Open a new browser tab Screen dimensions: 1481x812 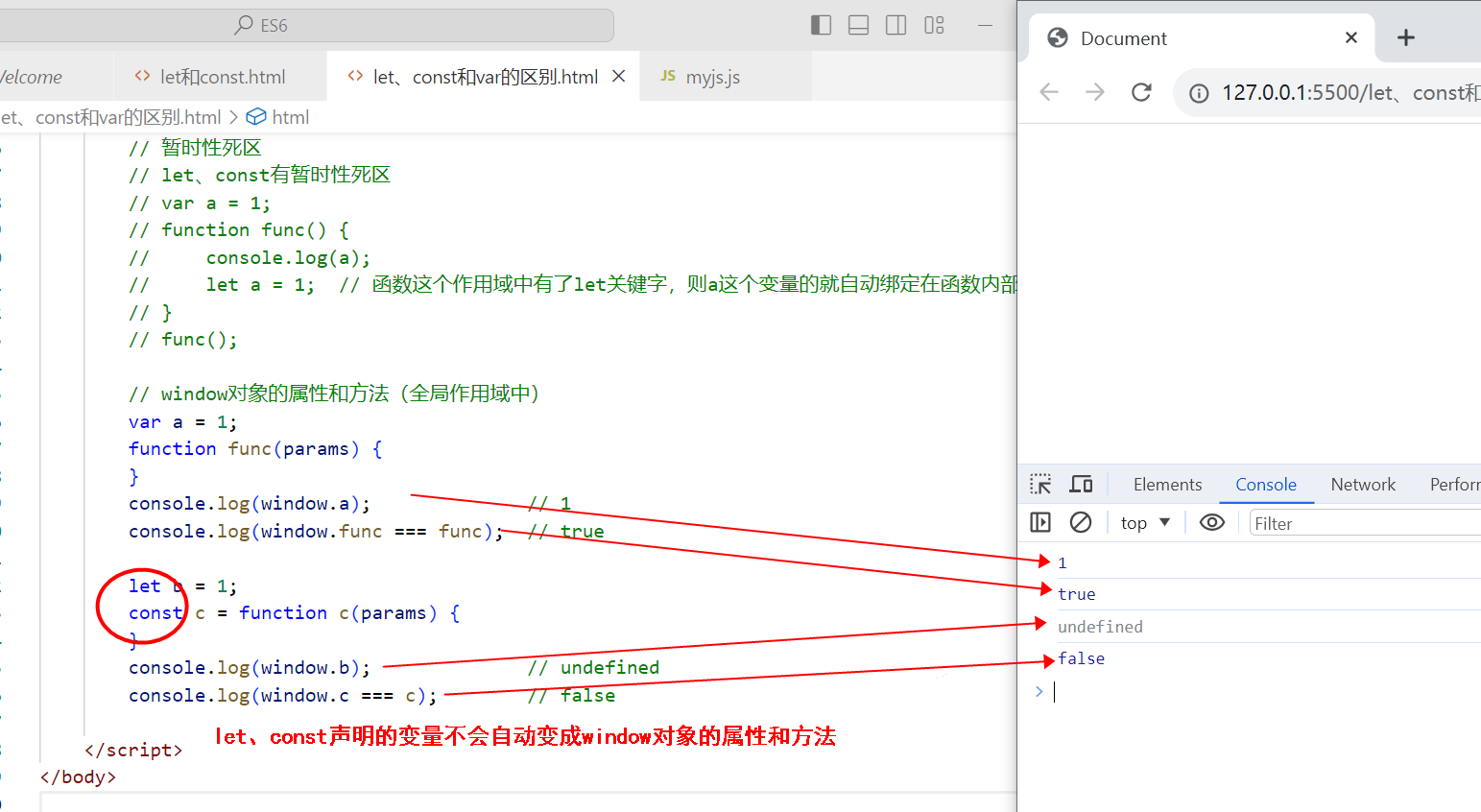pos(1406,37)
